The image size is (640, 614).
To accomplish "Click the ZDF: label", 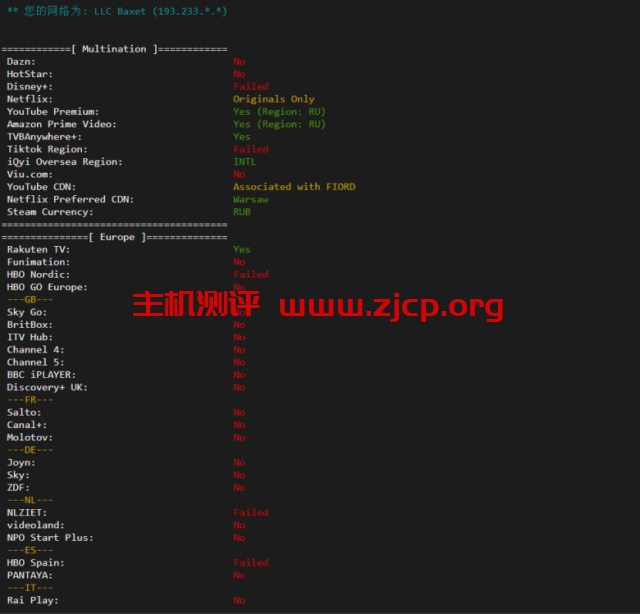I will coord(18,488).
